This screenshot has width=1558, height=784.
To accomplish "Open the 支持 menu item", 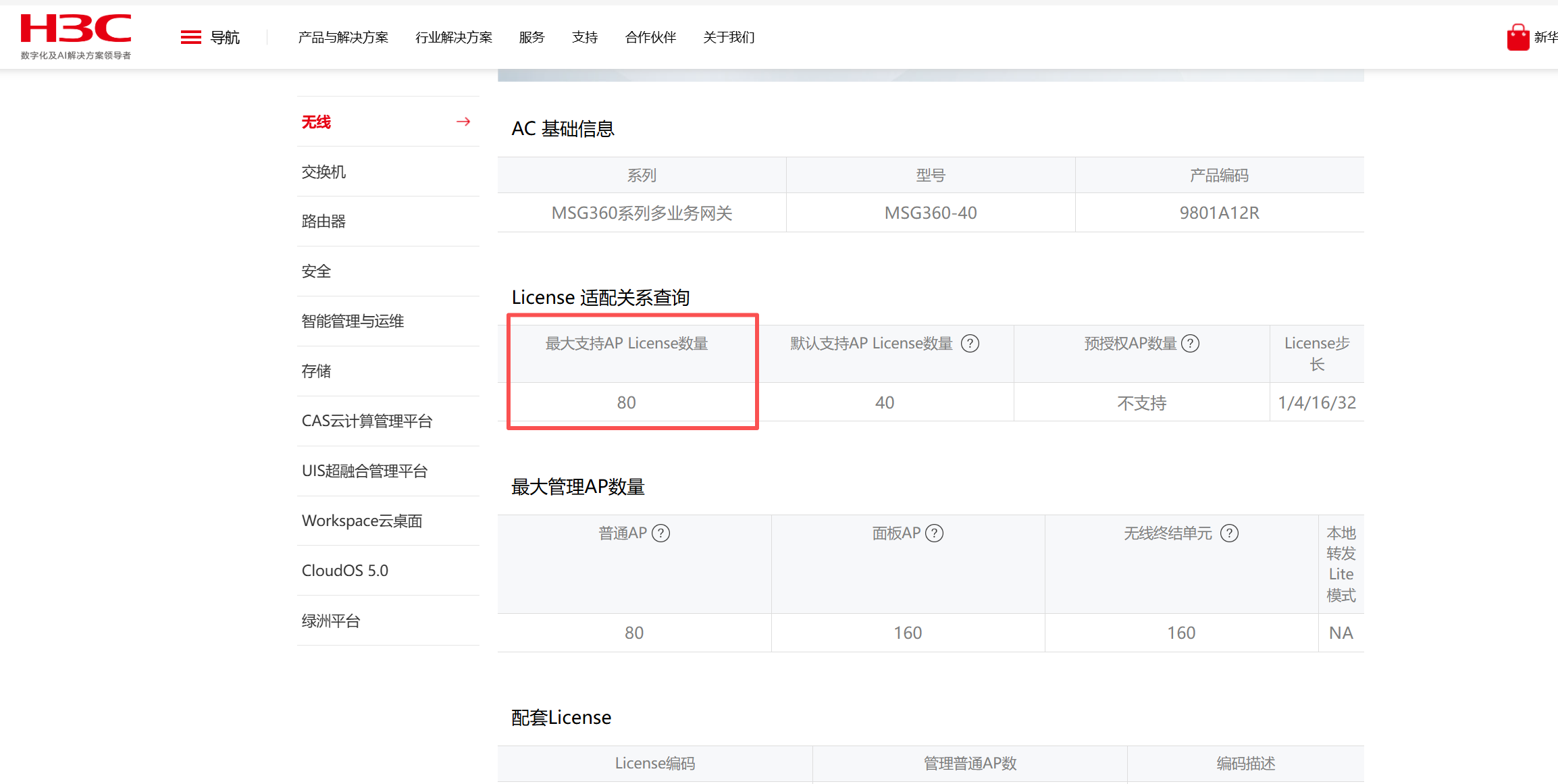I will pyautogui.click(x=585, y=38).
